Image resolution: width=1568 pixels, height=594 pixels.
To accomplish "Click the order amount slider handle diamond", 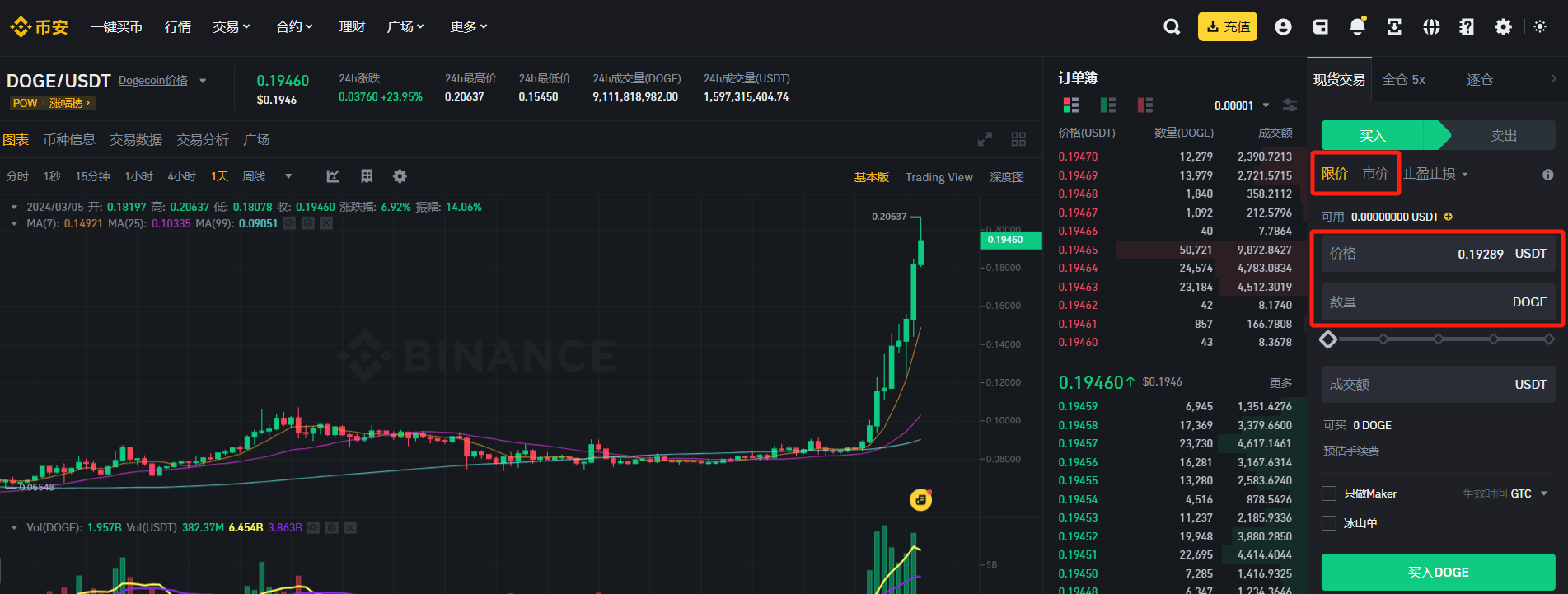I will point(1328,339).
